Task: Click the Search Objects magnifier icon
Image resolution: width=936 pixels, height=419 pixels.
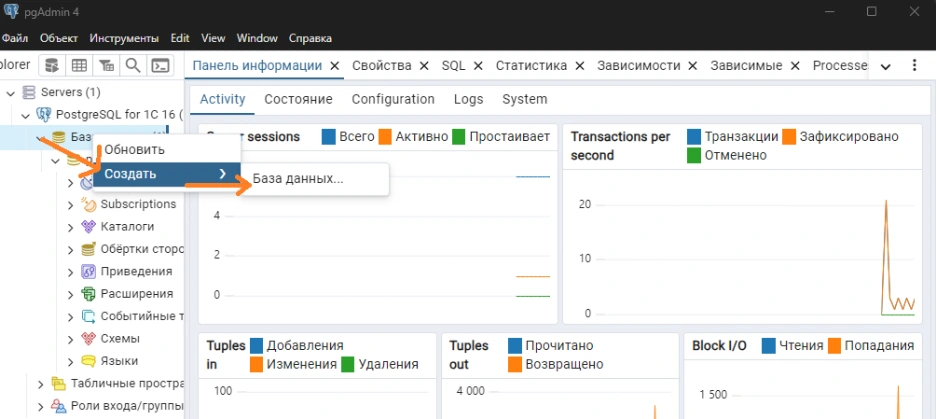Action: tap(132, 65)
